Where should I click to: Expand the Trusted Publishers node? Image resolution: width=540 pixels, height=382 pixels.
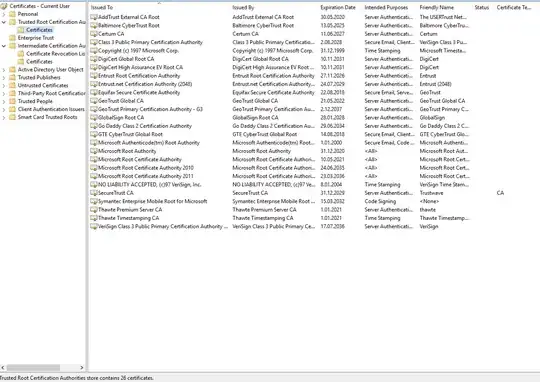tap(4, 78)
